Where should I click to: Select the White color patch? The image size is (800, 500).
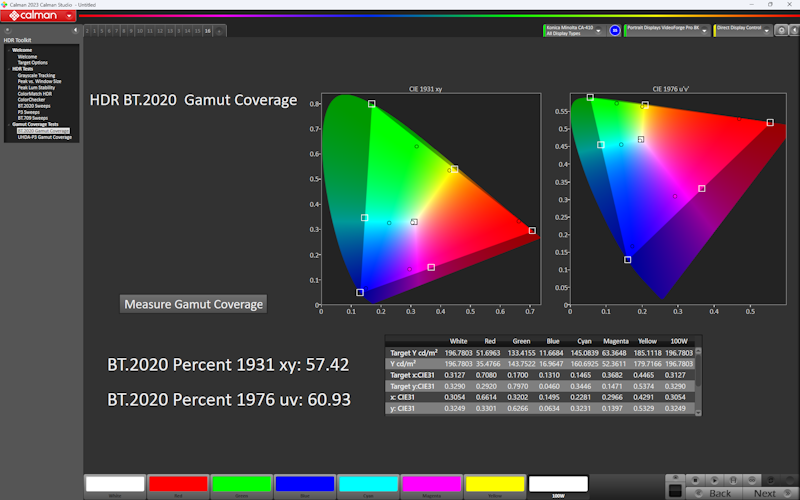tap(115, 484)
